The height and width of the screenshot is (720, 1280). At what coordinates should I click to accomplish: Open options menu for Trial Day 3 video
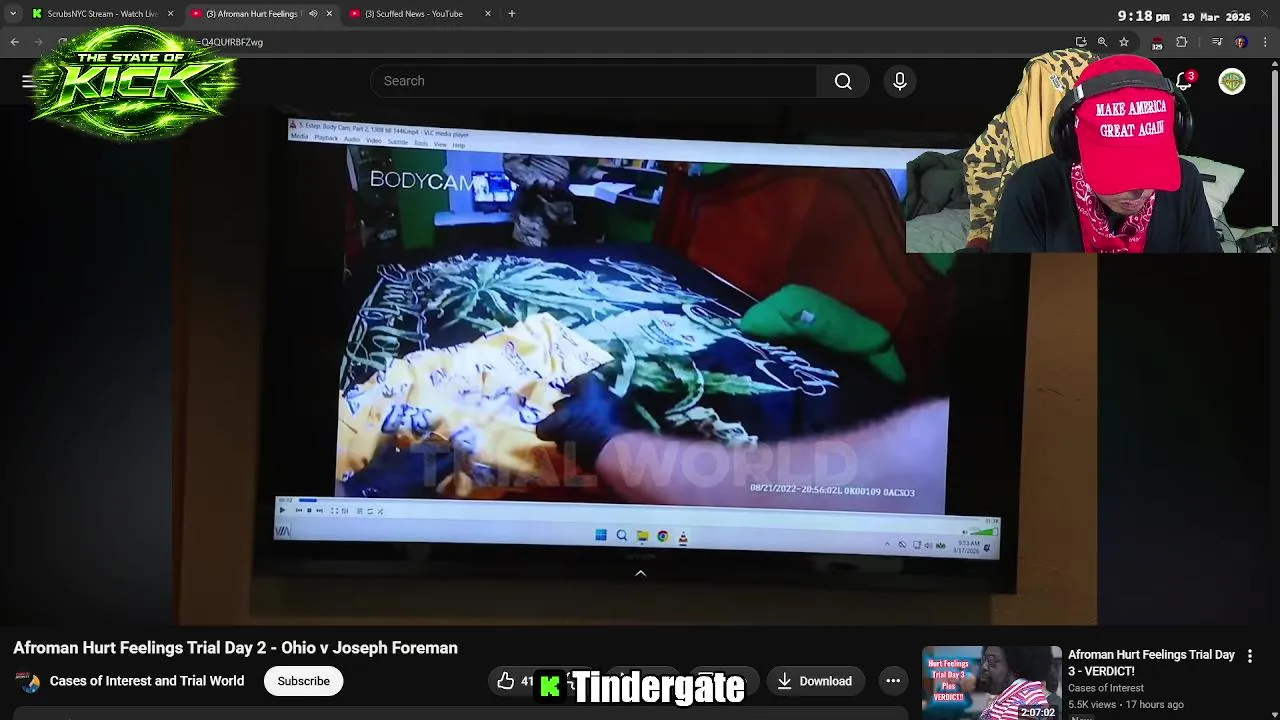pyautogui.click(x=1250, y=656)
